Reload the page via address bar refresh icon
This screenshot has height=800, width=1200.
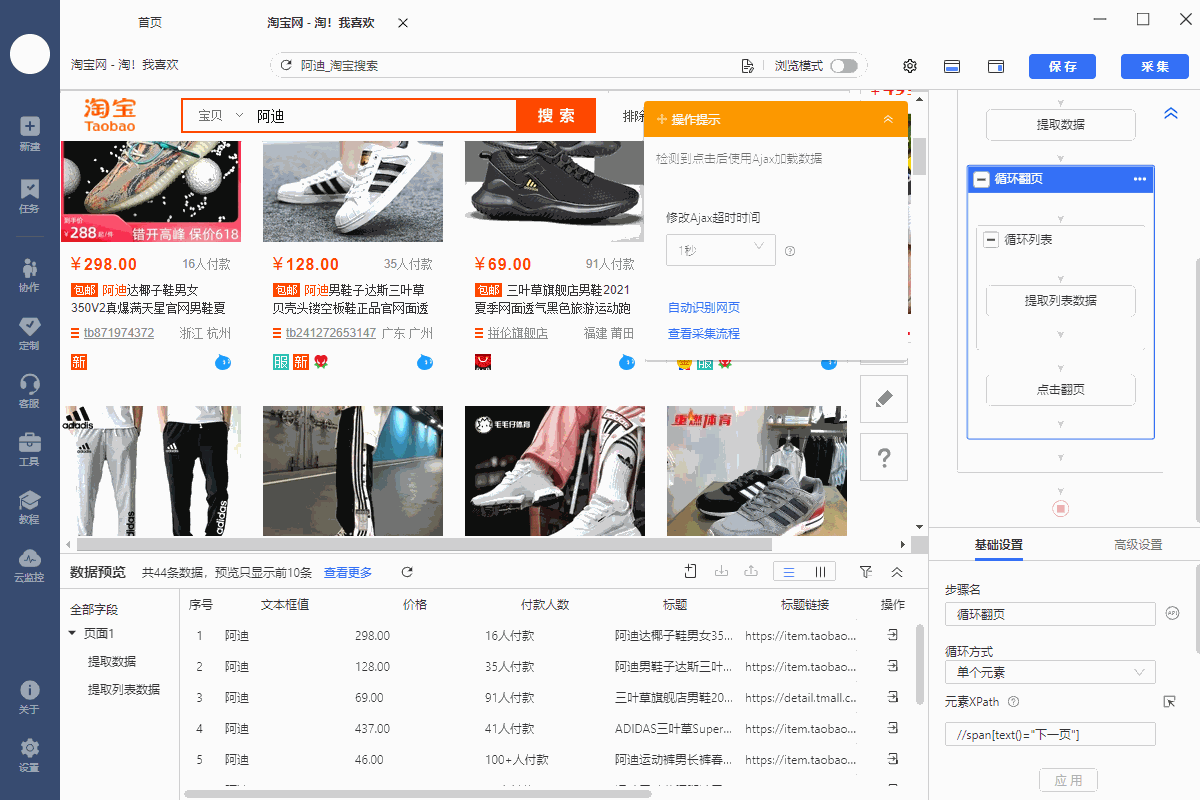pyautogui.click(x=287, y=66)
